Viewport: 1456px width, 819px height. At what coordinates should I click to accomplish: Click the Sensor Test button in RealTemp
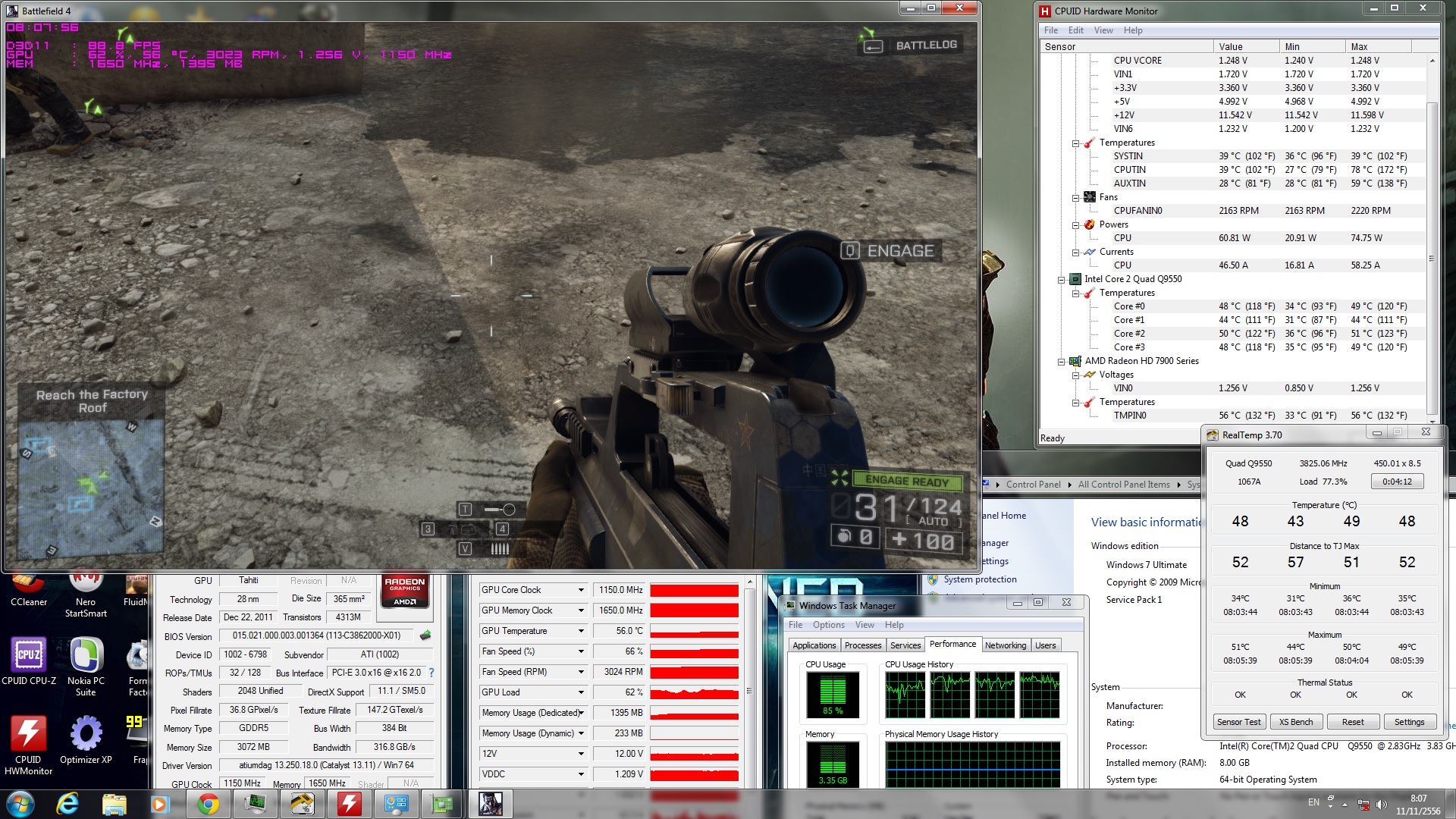click(1238, 722)
